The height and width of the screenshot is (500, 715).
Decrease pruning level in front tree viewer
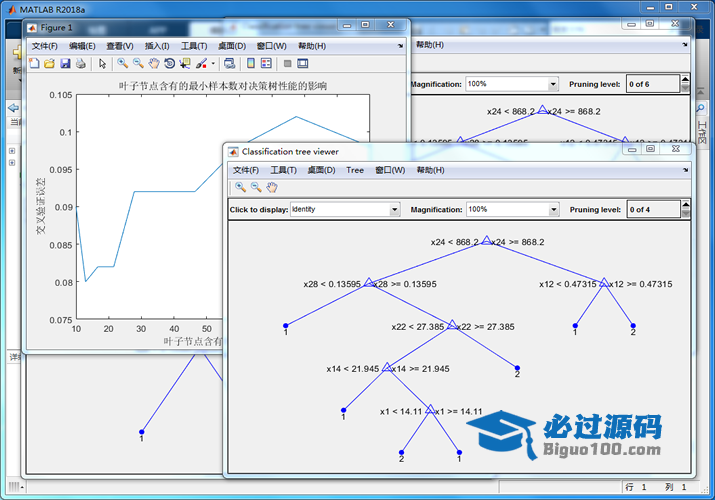[x=685, y=214]
